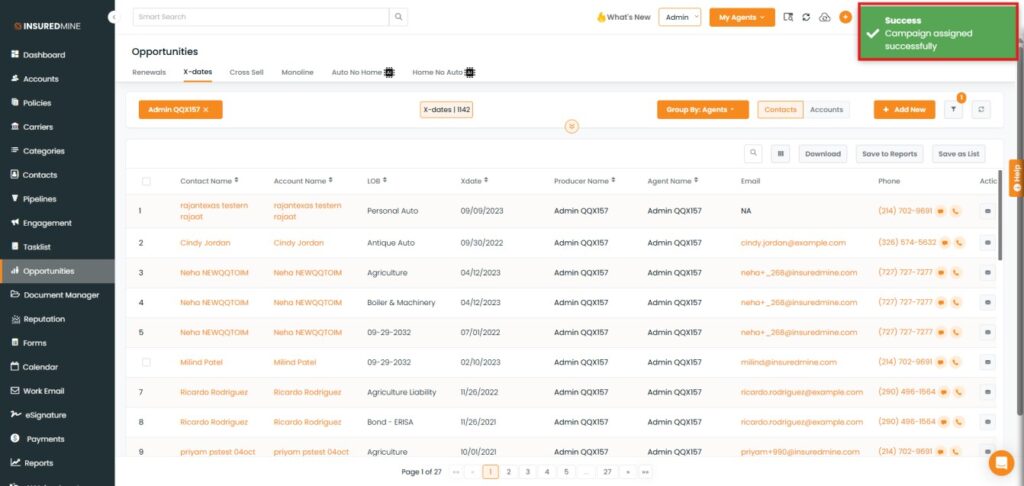Tick the select-all checkbox in table header
Image resolution: width=1024 pixels, height=486 pixels.
point(146,181)
